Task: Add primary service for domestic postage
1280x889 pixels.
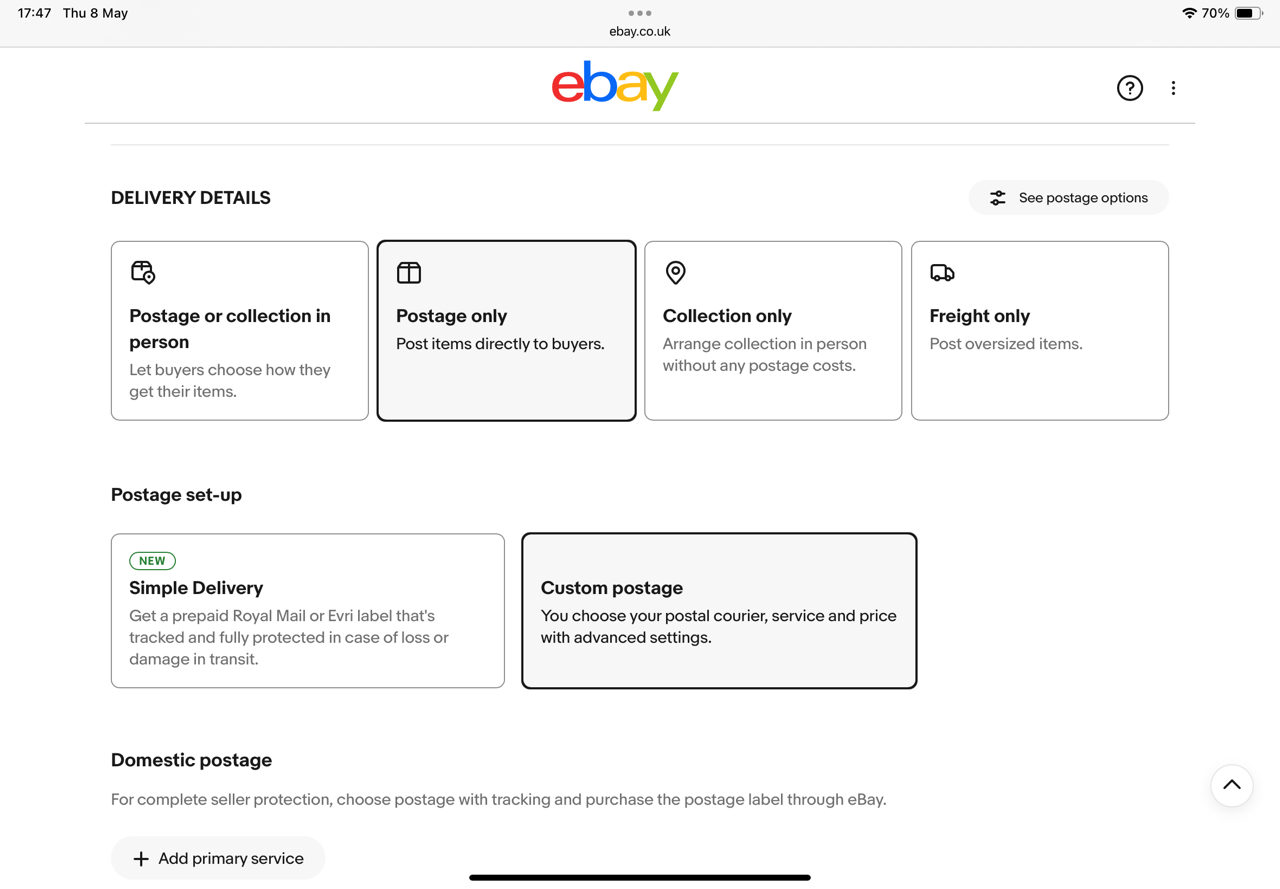Action: coord(218,858)
